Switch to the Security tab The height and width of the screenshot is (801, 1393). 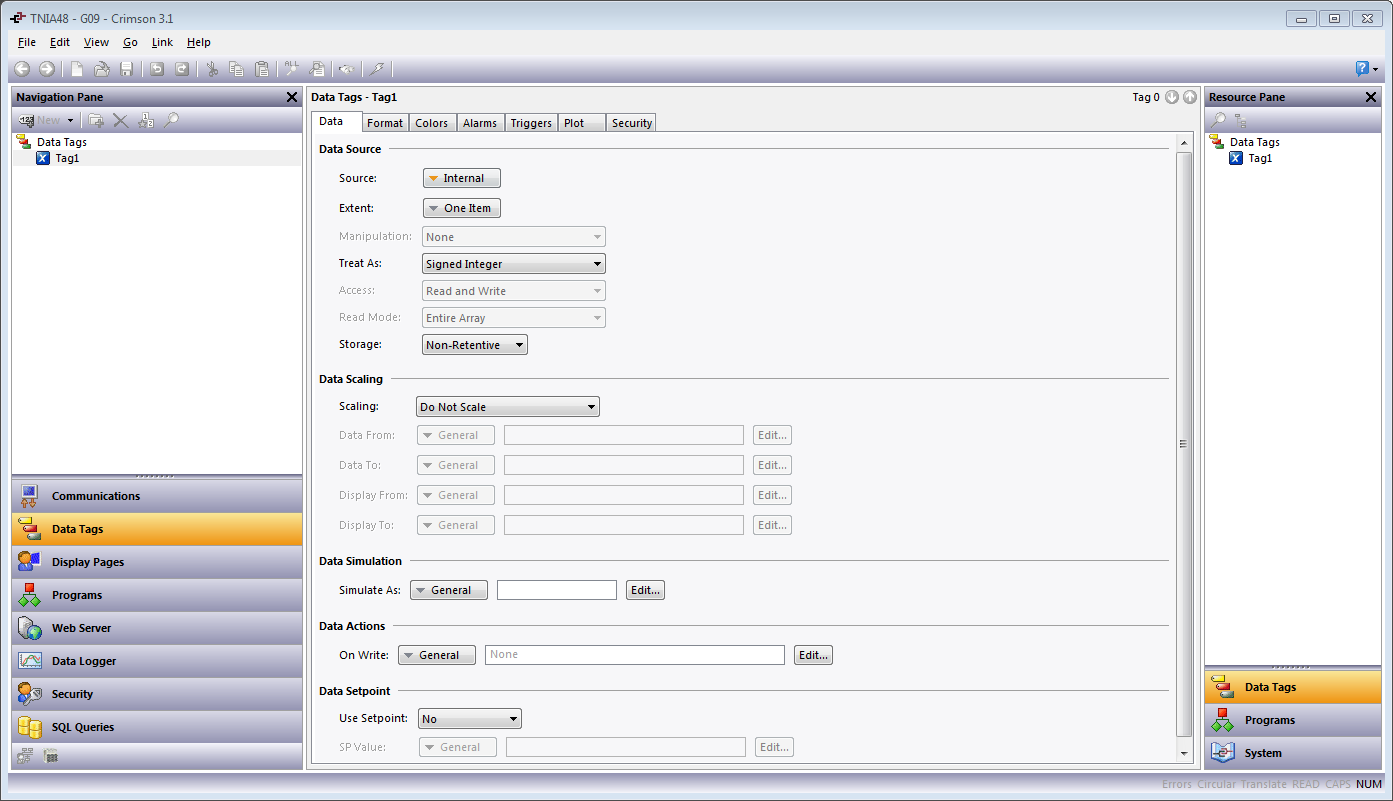coord(632,123)
